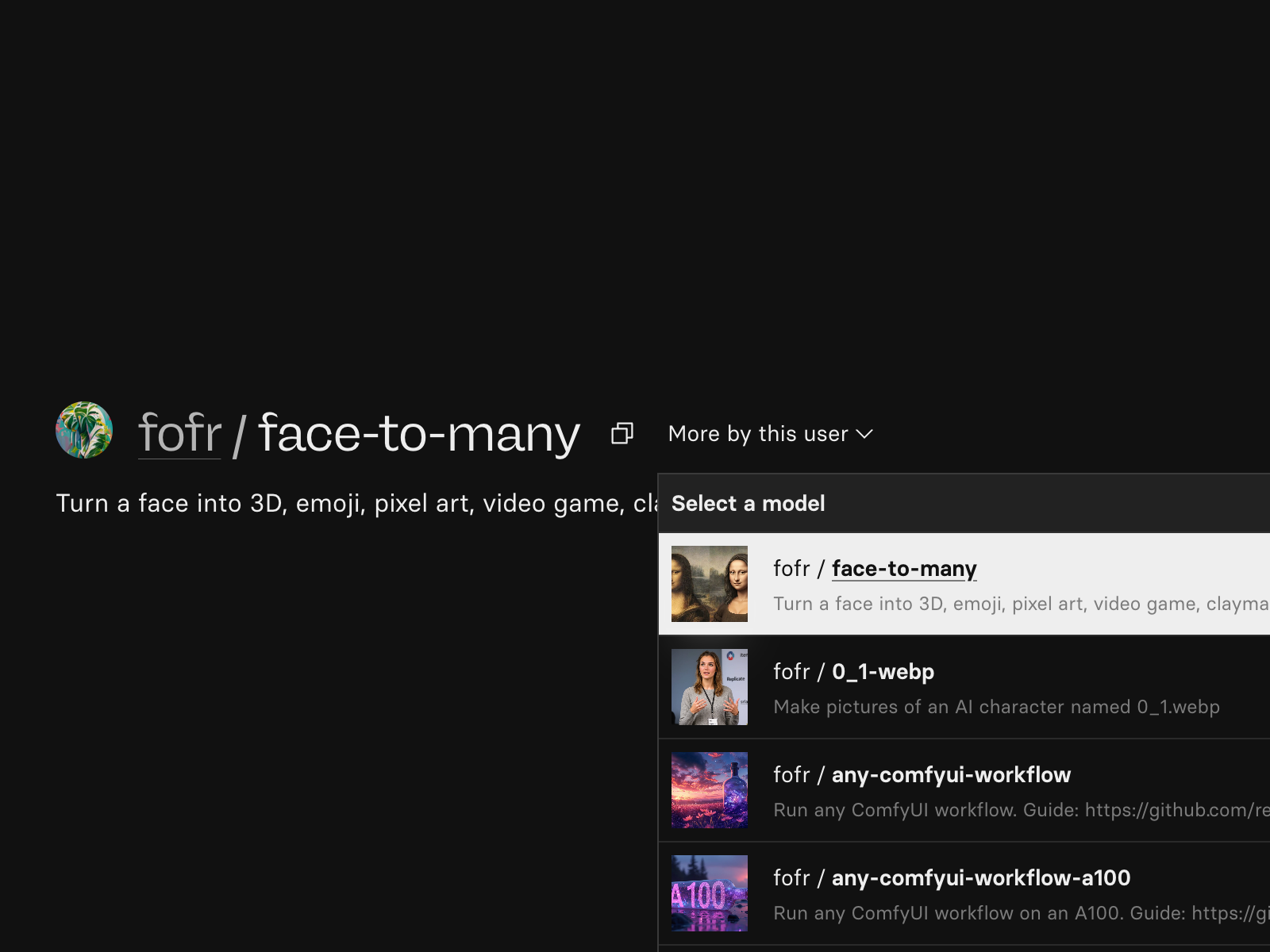Click the Mona Lisa thumbnail for face-to-many
Screen dimensions: 1270x952
pos(710,584)
